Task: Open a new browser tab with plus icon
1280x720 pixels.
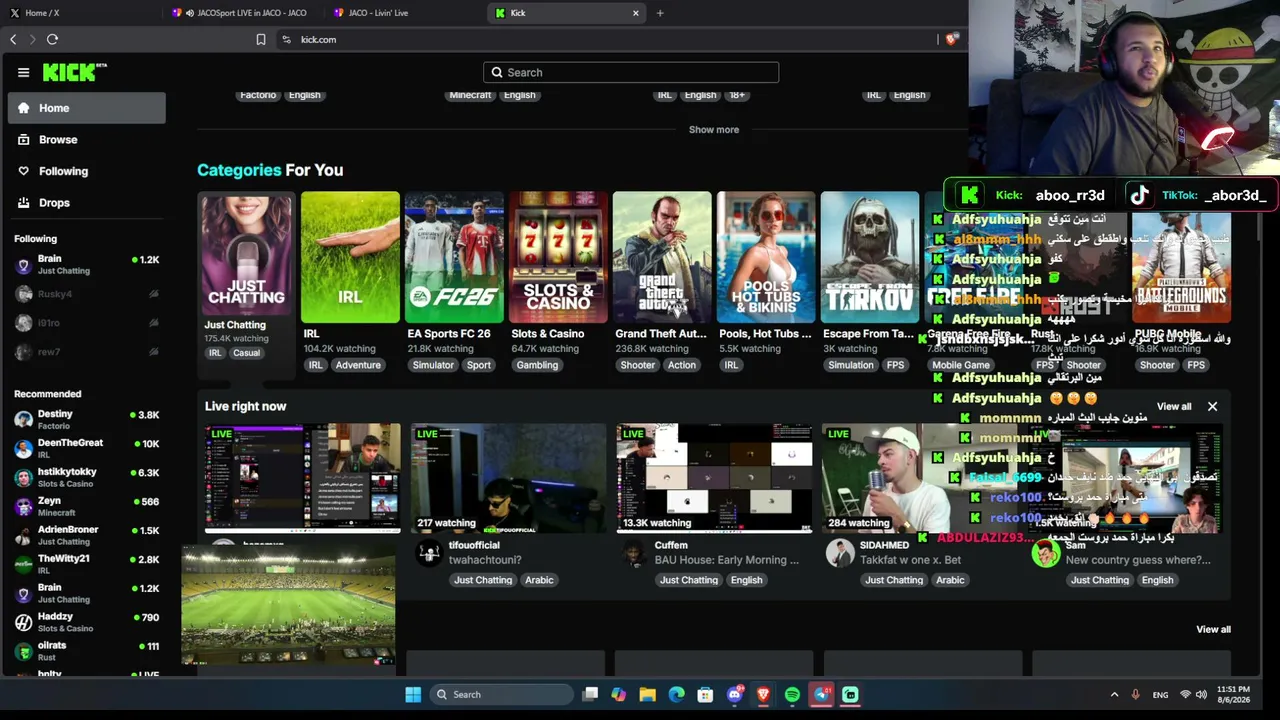Action: click(x=660, y=13)
